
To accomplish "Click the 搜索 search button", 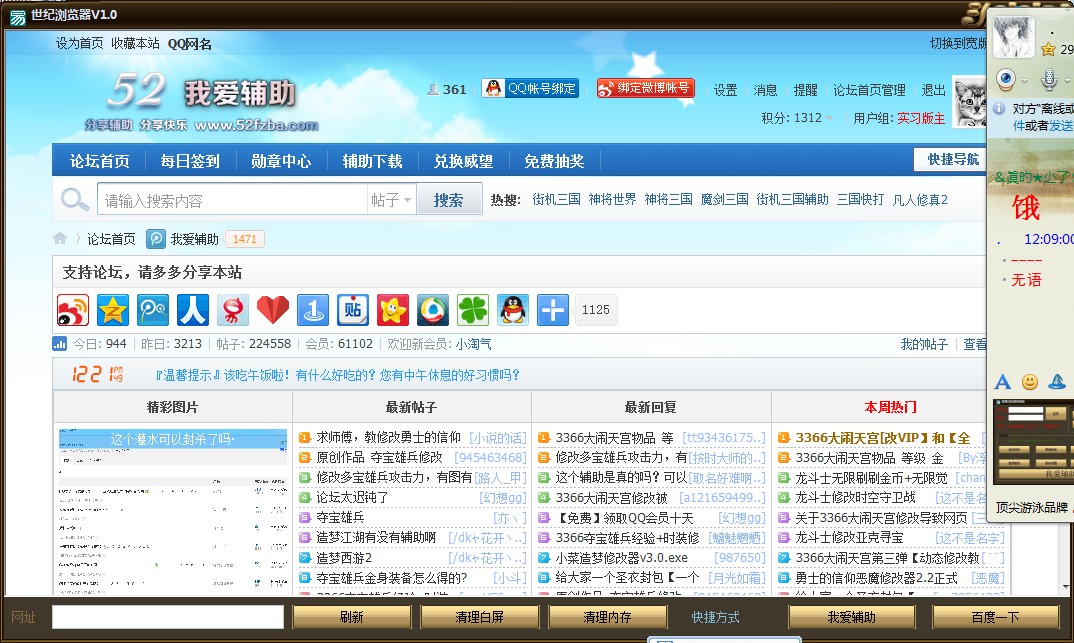I will tap(448, 200).
